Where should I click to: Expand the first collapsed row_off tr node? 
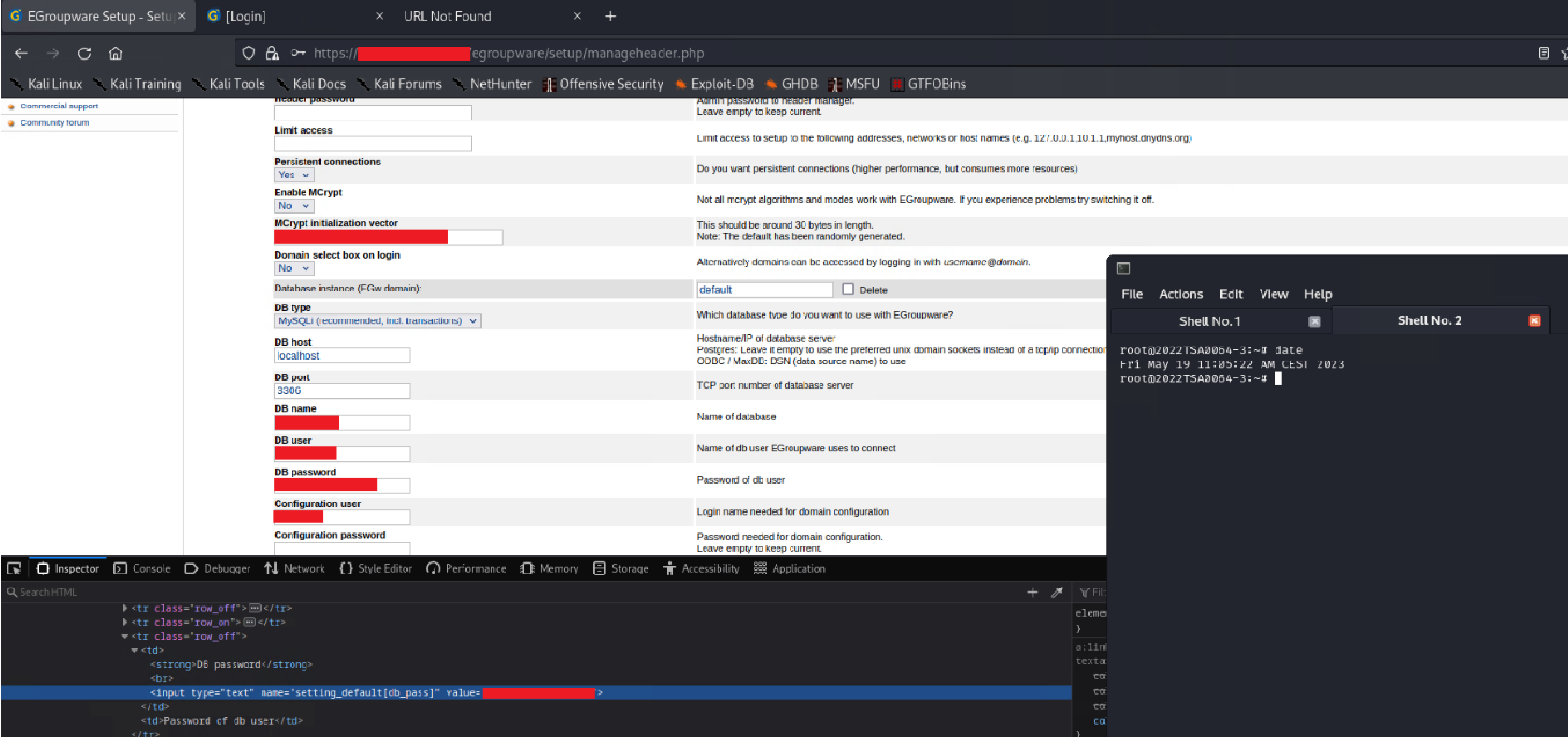click(125, 608)
